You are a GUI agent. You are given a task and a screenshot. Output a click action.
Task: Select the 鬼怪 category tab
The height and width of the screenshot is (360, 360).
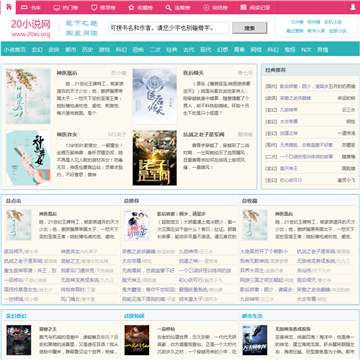coord(290,50)
